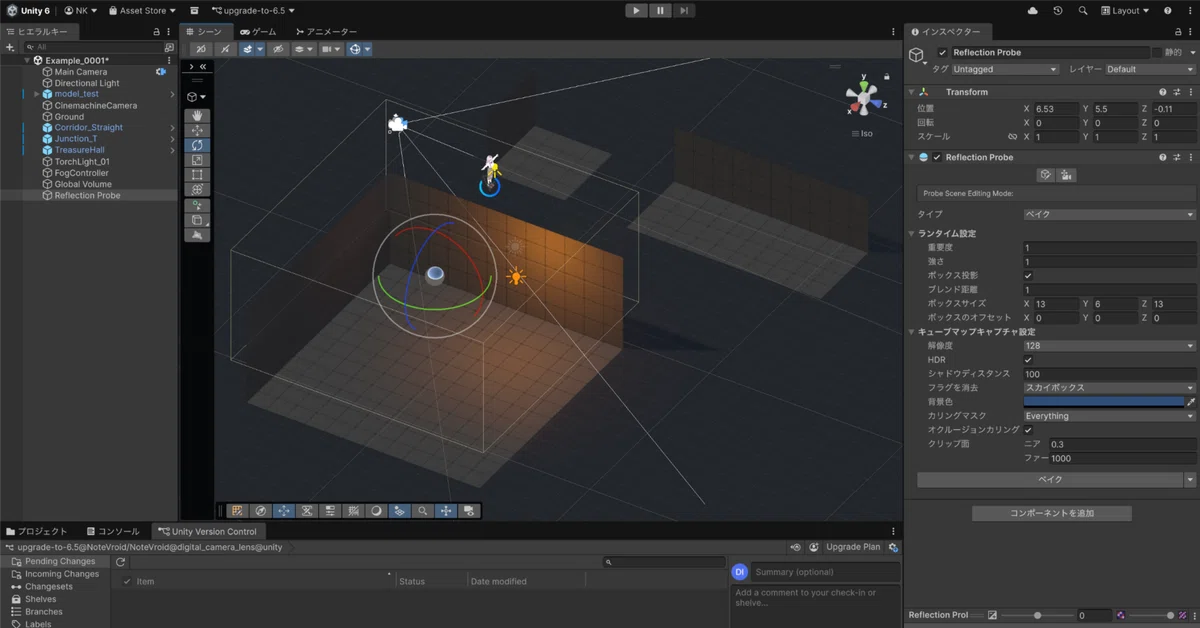Select the Scale tool in scene toolbar
Image resolution: width=1200 pixels, height=628 pixels.
coord(197,160)
